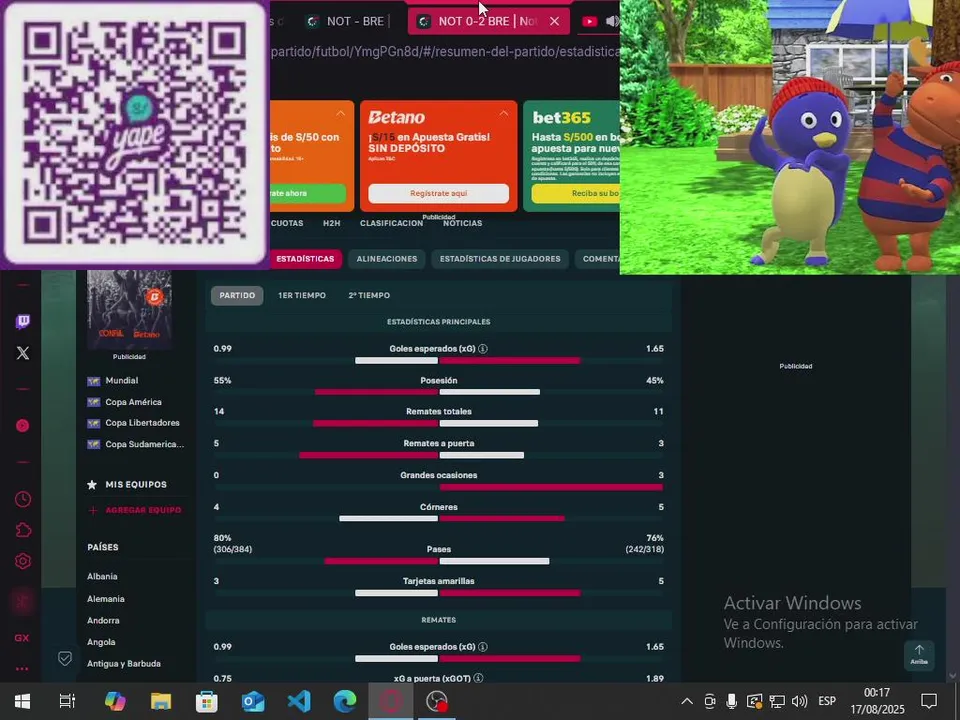
Task: Launch Copilot from the taskbar
Action: click(x=114, y=701)
